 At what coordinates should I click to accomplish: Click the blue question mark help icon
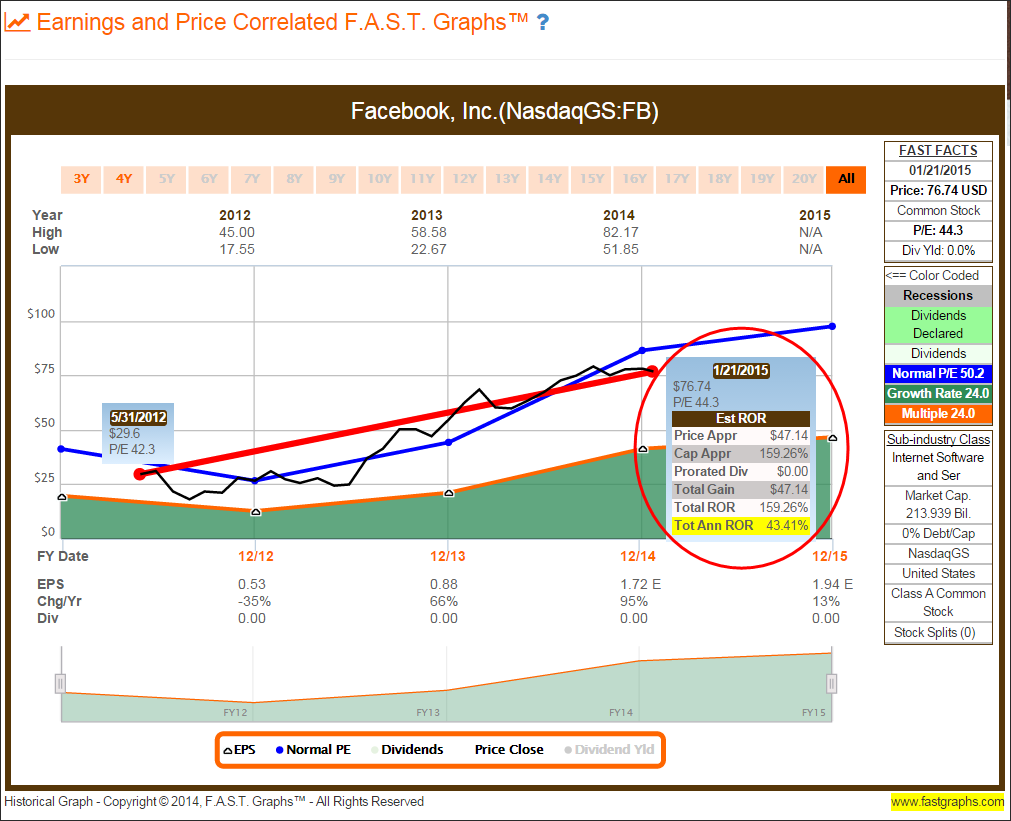point(543,23)
